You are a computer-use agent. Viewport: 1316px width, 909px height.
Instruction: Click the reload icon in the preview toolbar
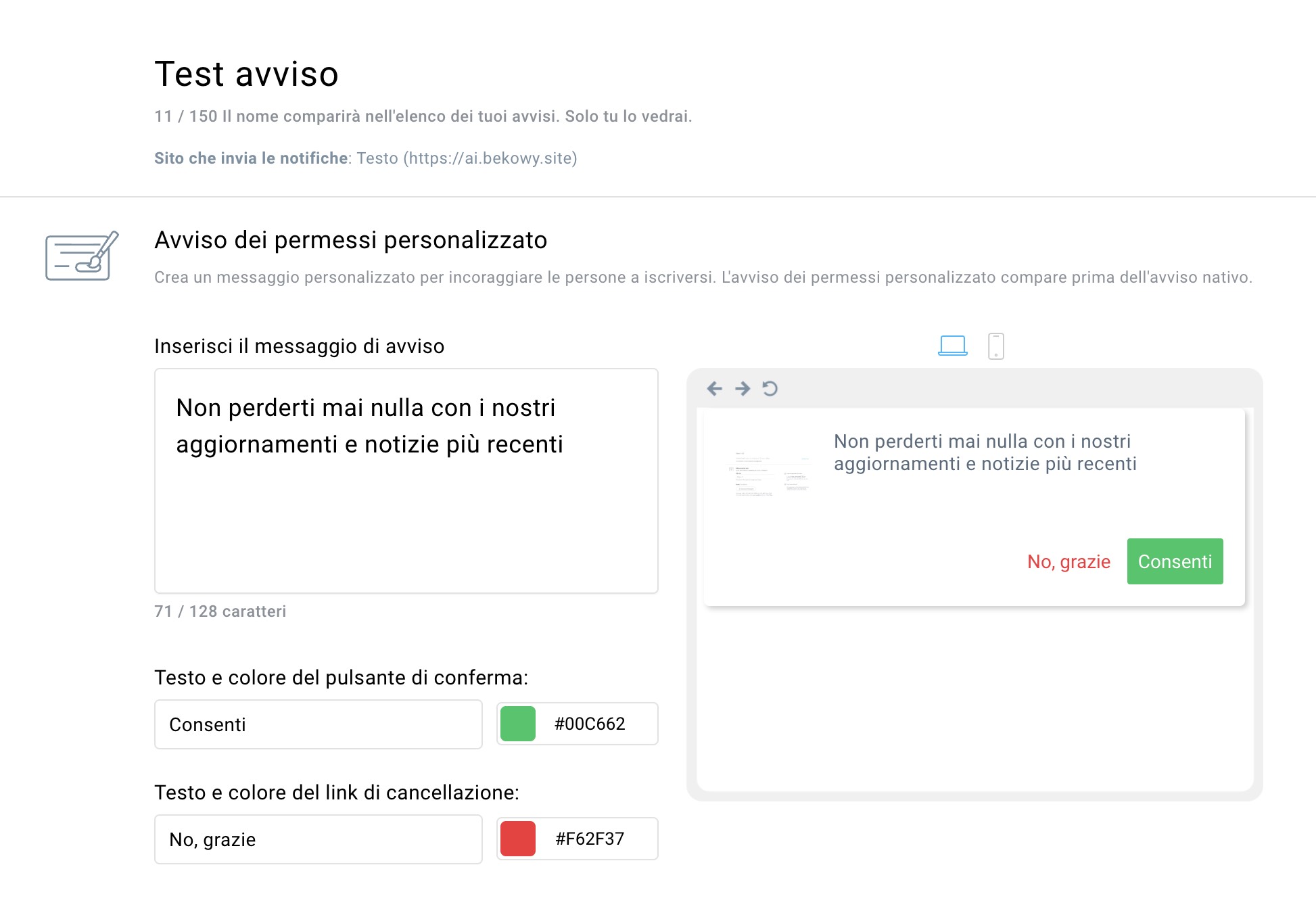[771, 388]
